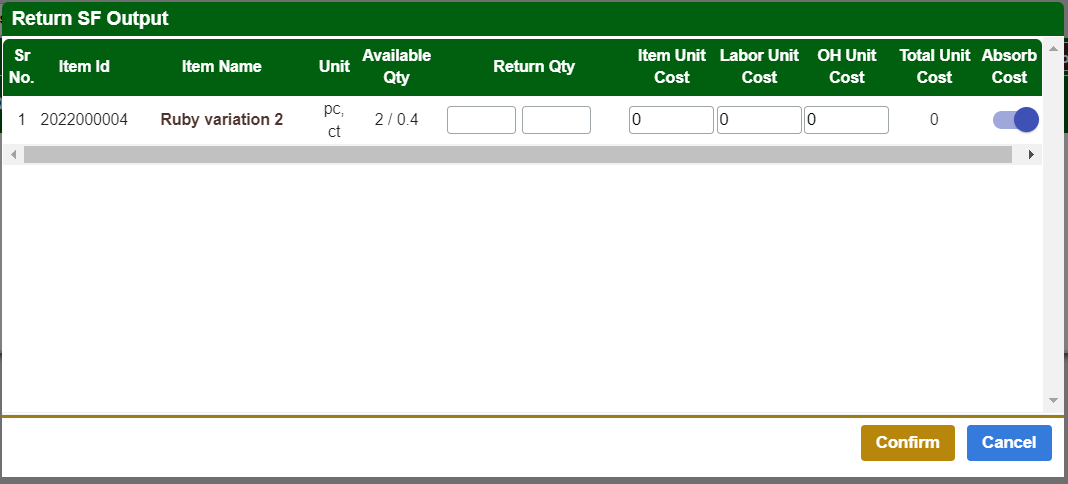Cancel the Return SF Output dialog
This screenshot has height=484, width=1068.
tap(1008, 443)
